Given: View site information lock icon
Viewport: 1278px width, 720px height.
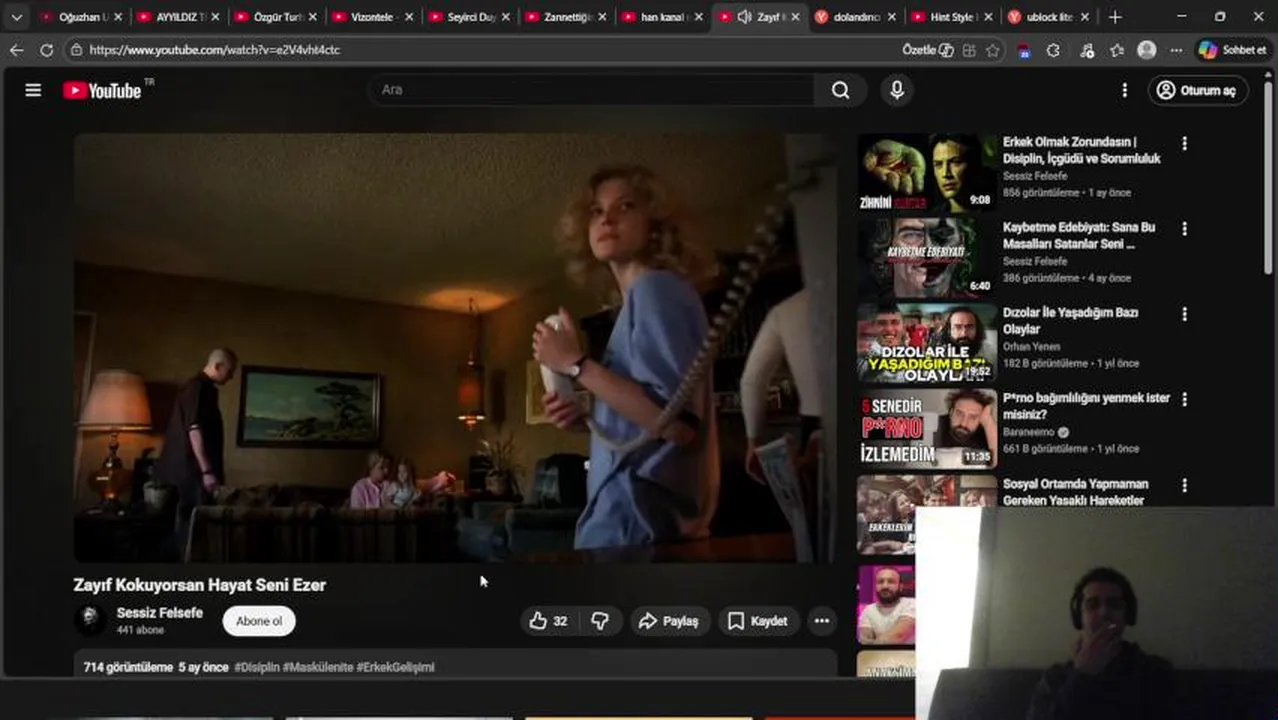Looking at the screenshot, I should (x=76, y=50).
